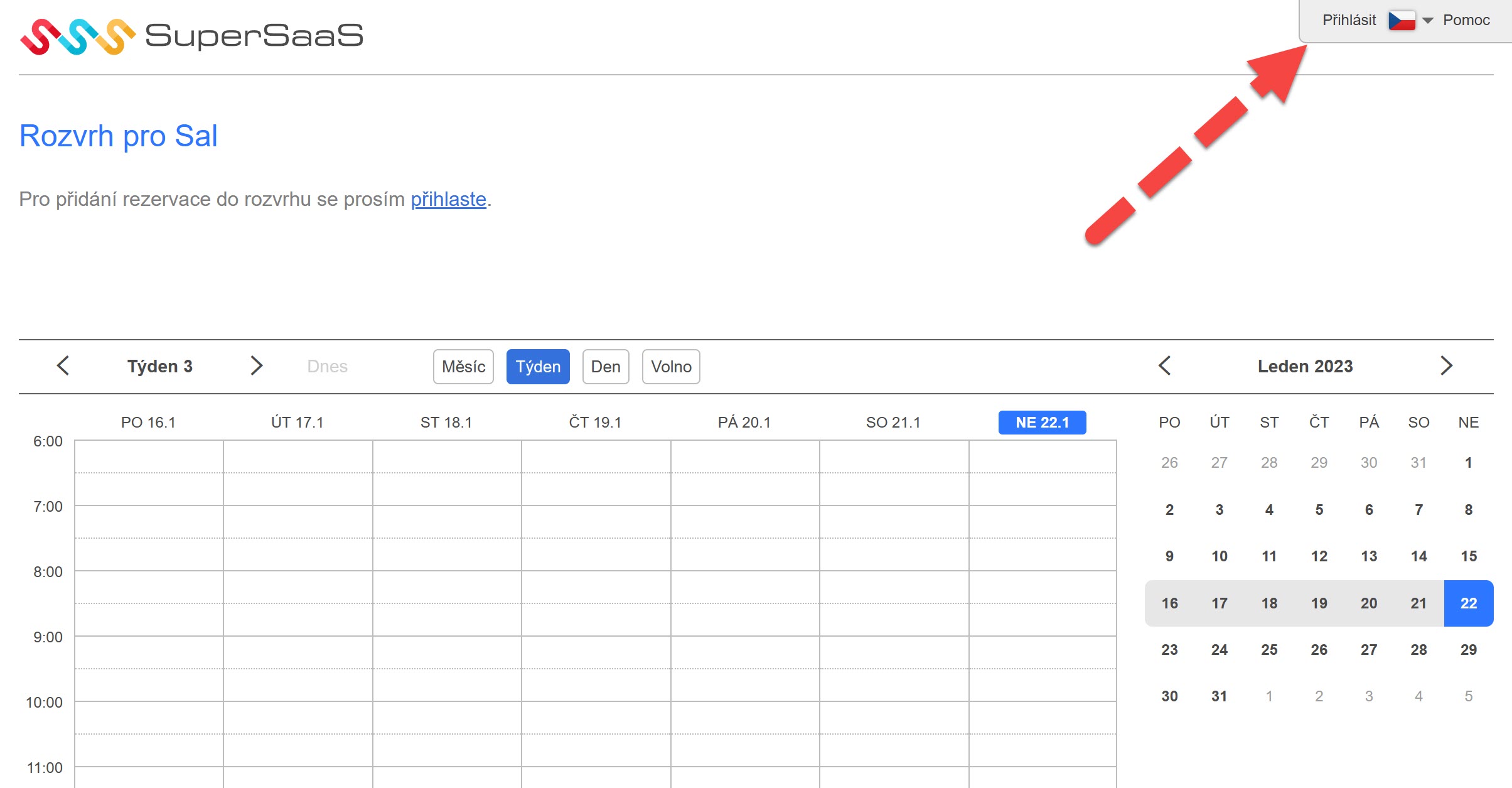Viewport: 1512px width, 788px height.
Task: Click the PO 16.1 day header
Action: 148,423
